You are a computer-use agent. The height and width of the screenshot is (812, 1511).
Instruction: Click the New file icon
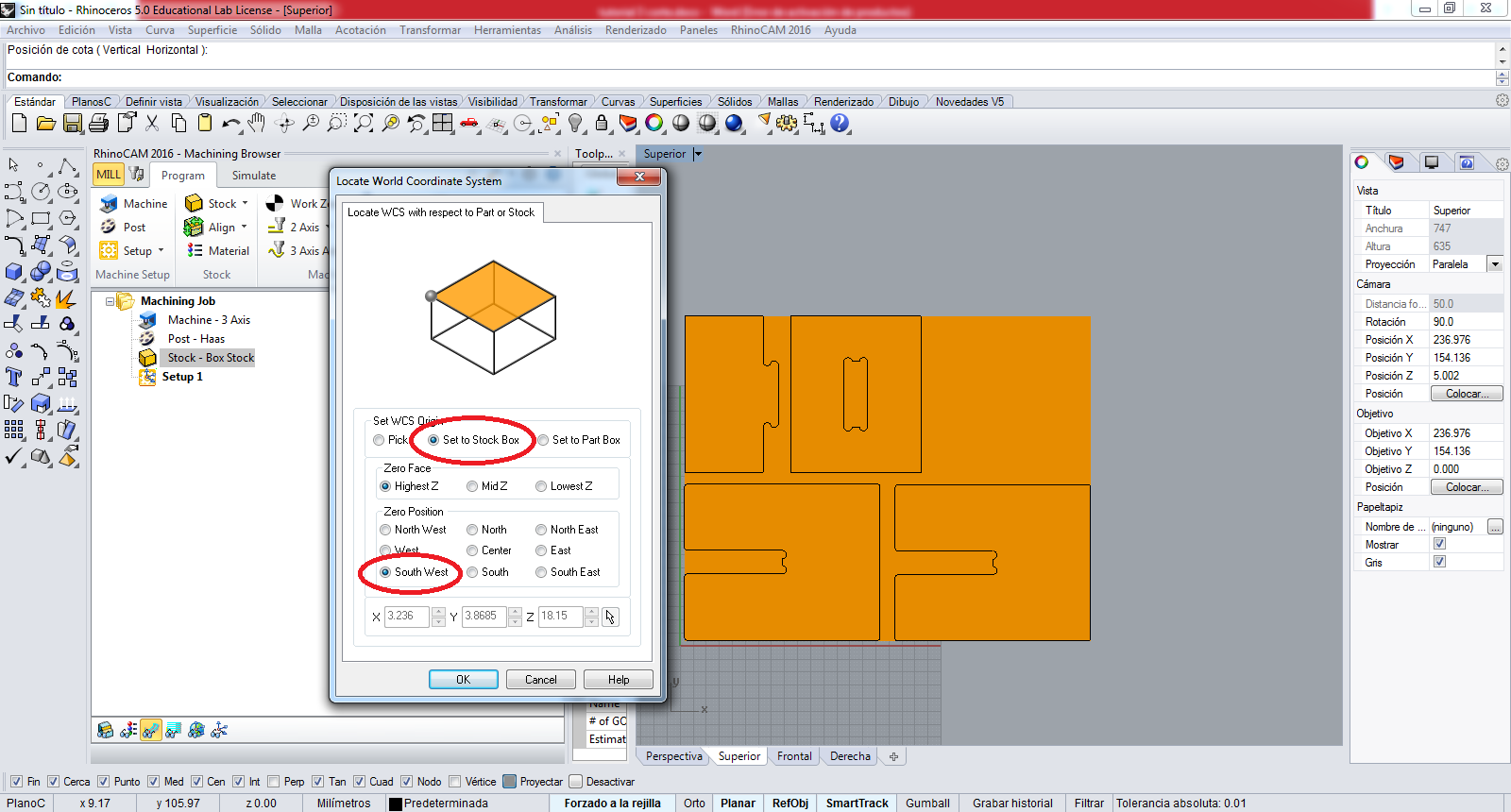pyautogui.click(x=19, y=123)
